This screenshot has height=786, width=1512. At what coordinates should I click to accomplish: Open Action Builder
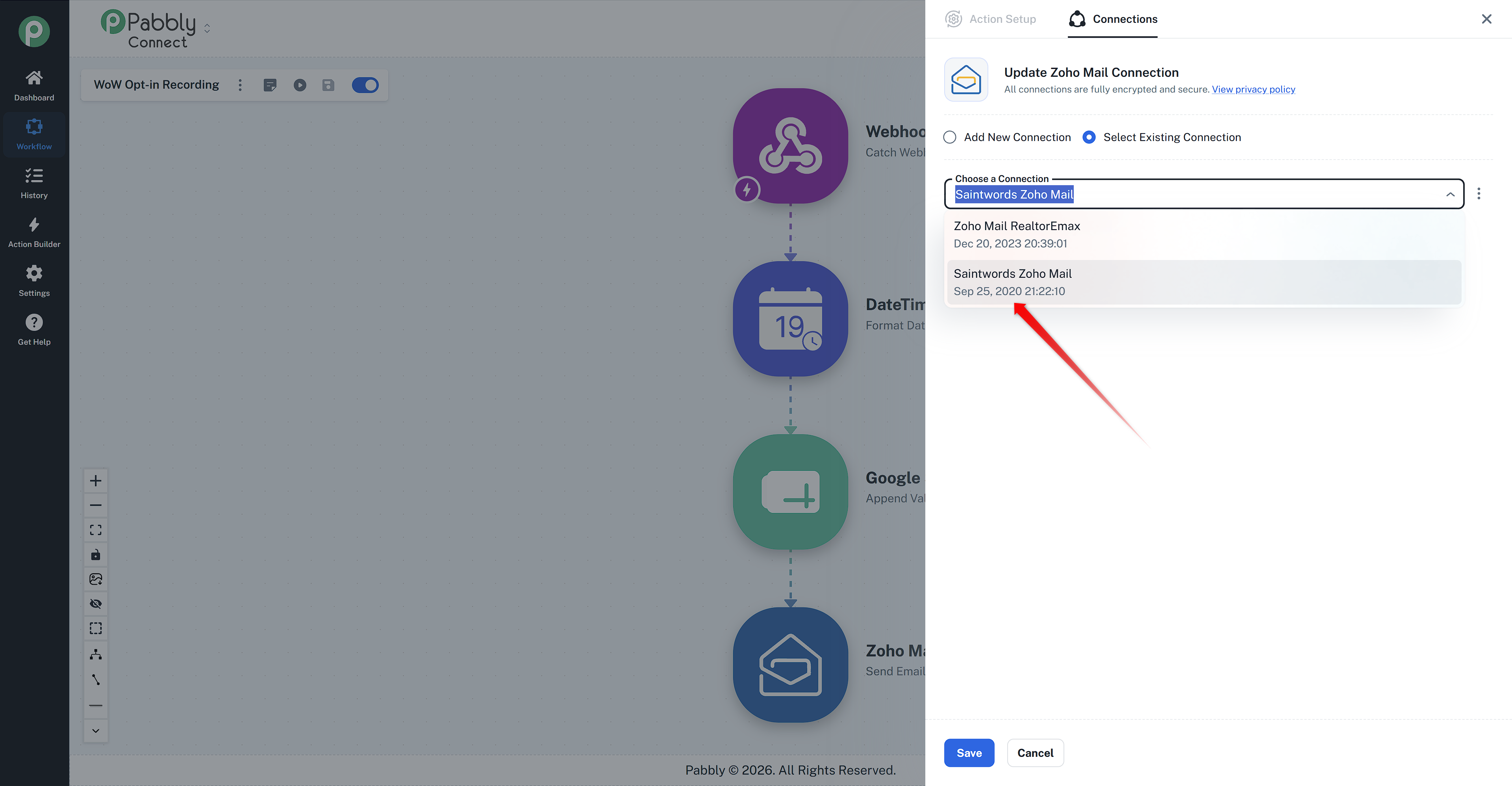pyautogui.click(x=34, y=232)
